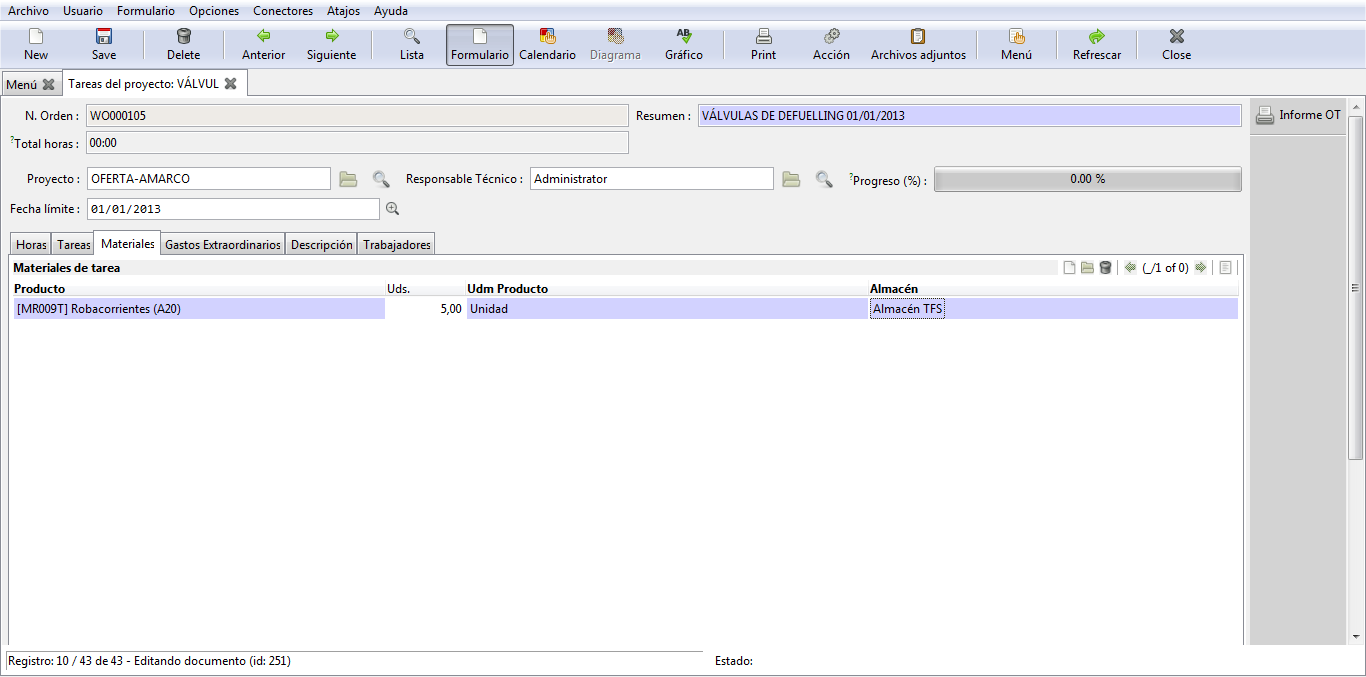Click the New record toolbar icon
The width and height of the screenshot is (1366, 677).
coord(36,45)
